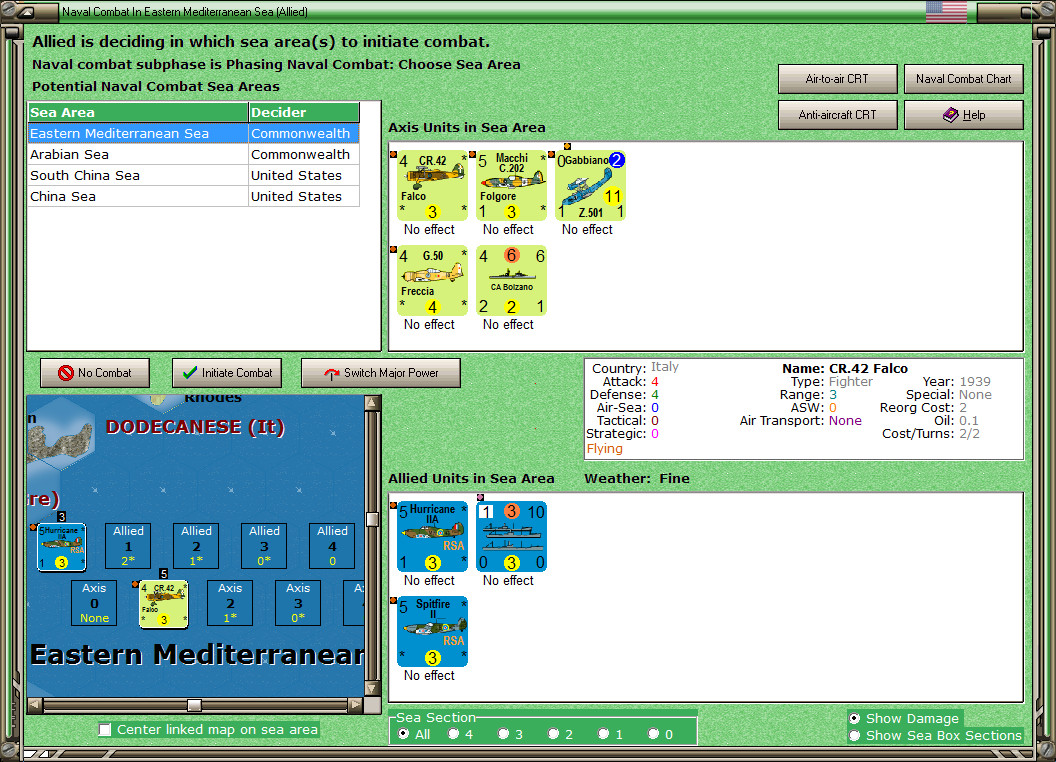Image resolution: width=1056 pixels, height=762 pixels.
Task: Open Help
Action: 964,115
